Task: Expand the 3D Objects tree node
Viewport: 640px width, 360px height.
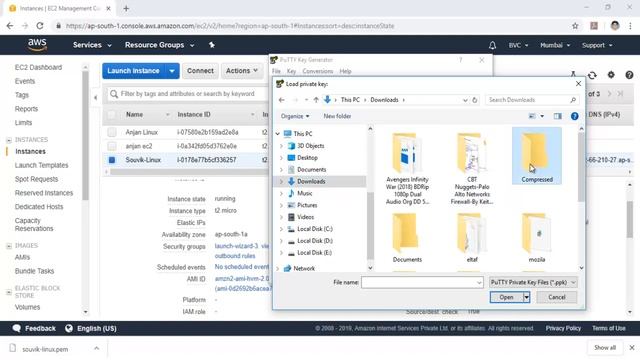Action: coord(281,146)
